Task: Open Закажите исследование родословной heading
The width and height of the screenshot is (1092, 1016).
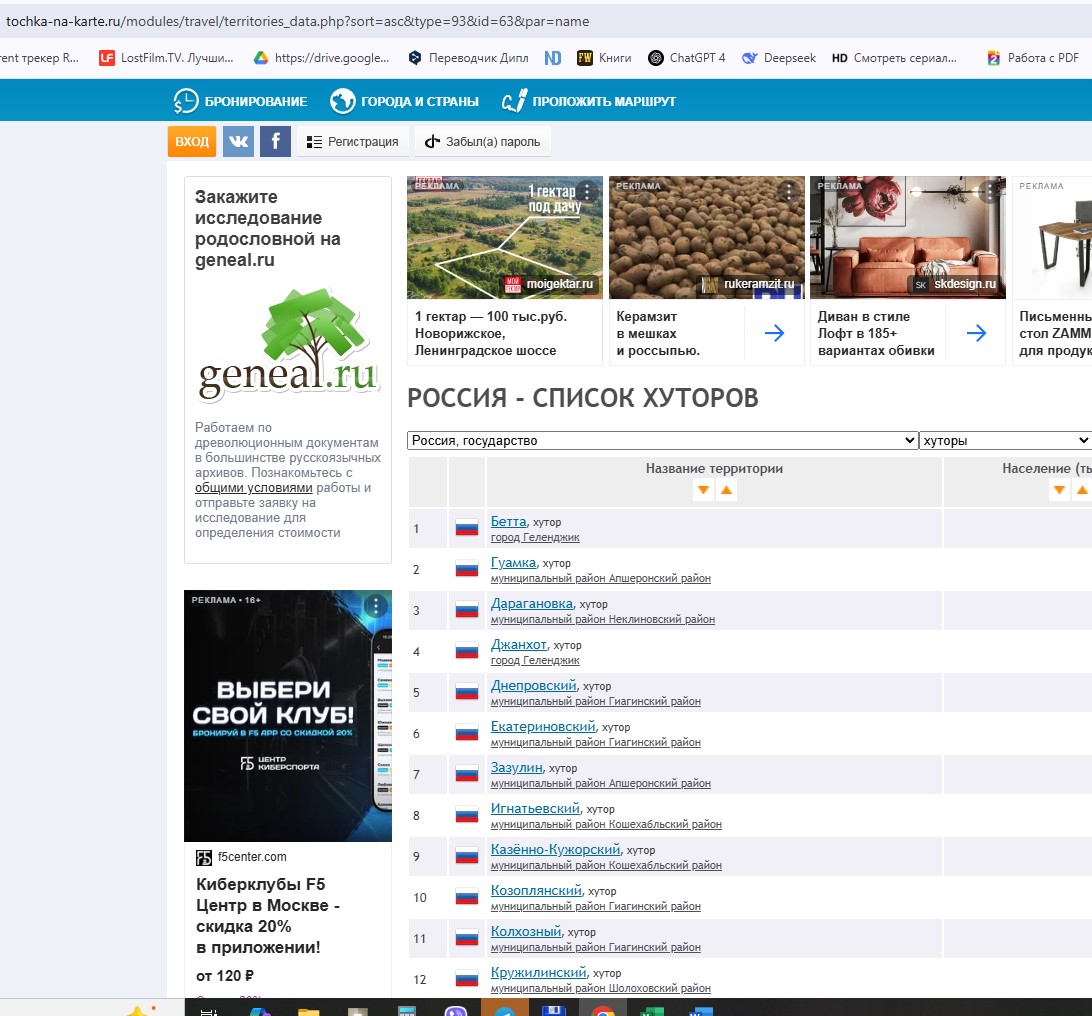Action: pos(268,228)
